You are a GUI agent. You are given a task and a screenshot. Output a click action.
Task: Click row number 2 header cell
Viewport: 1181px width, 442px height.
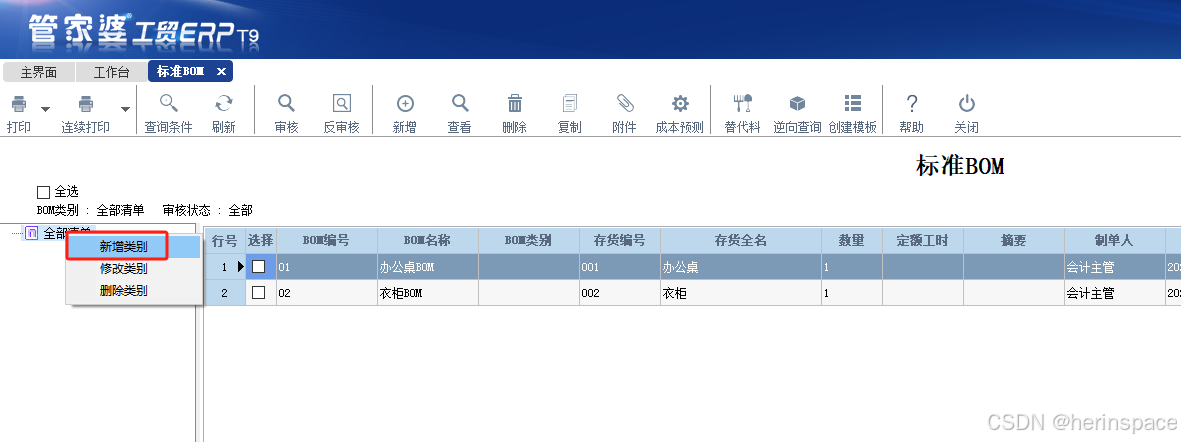224,293
